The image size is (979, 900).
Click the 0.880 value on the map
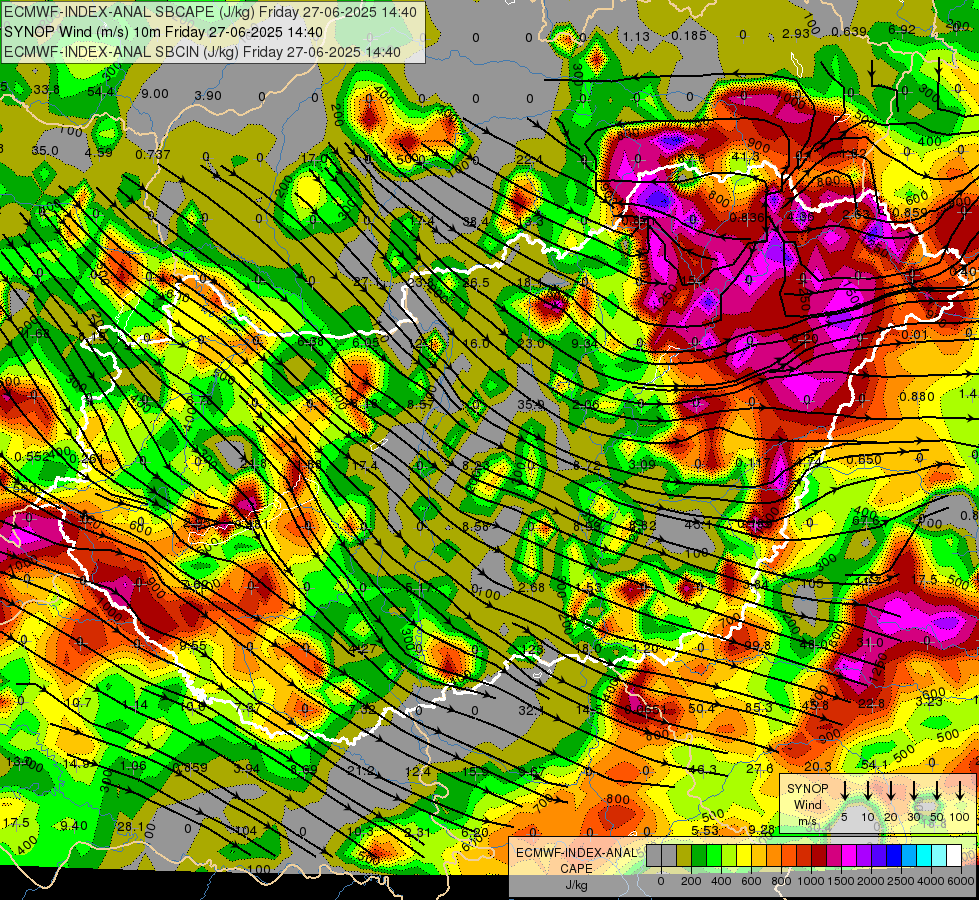tap(917, 397)
